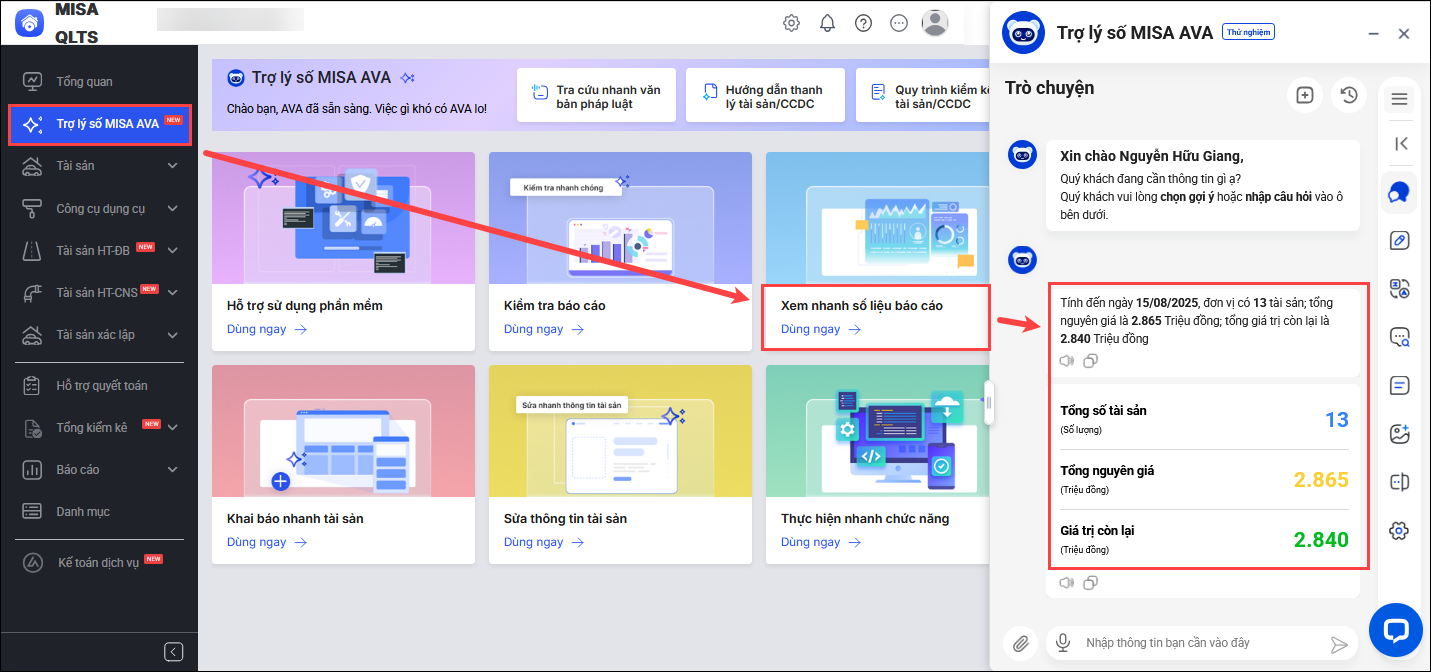The image size is (1431, 672).
Task: Click the Hỗ trợ sử dụng phần mềm card image
Action: point(343,218)
